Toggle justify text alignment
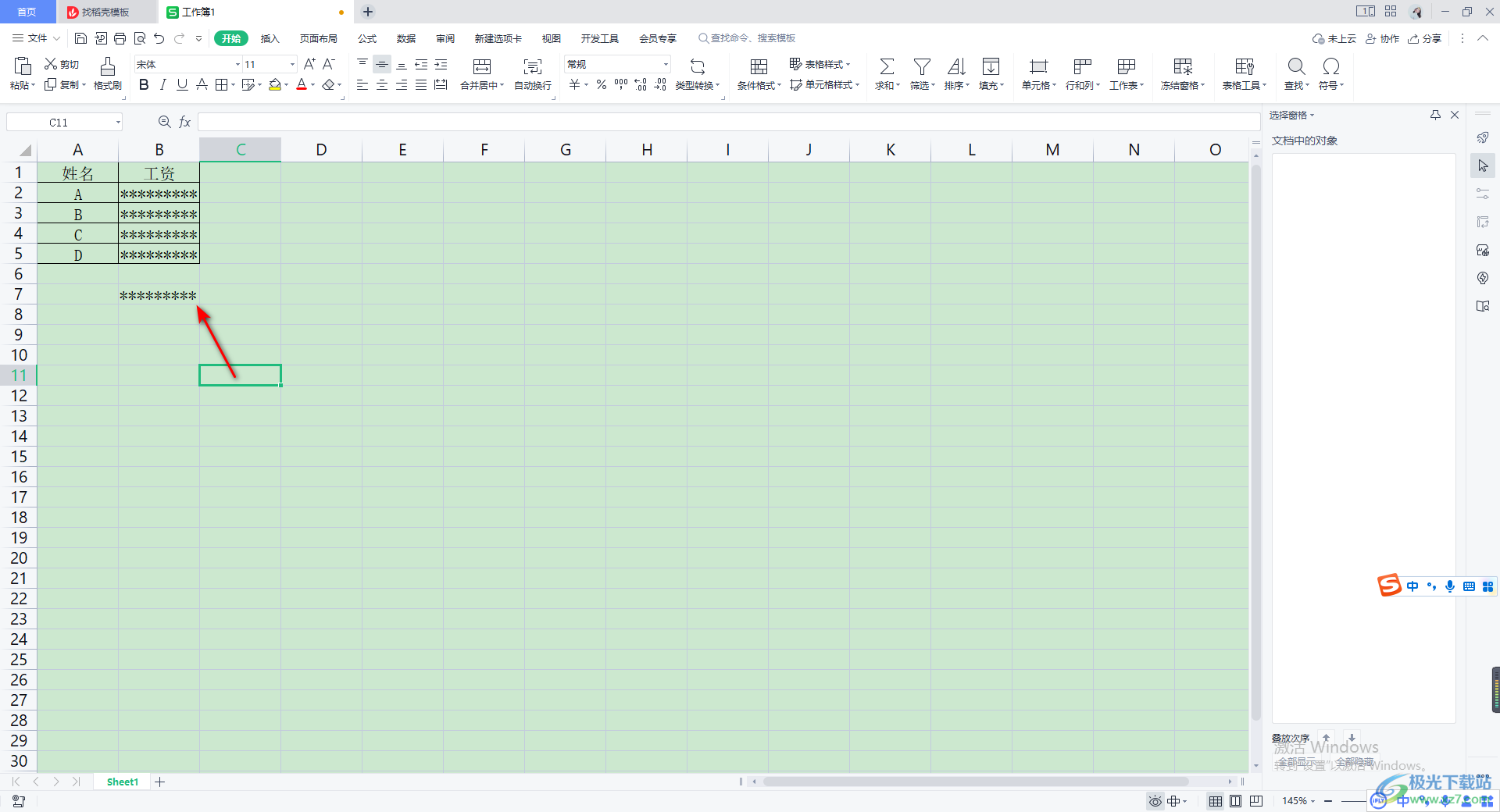Screen dimensions: 1500x812 421,84
